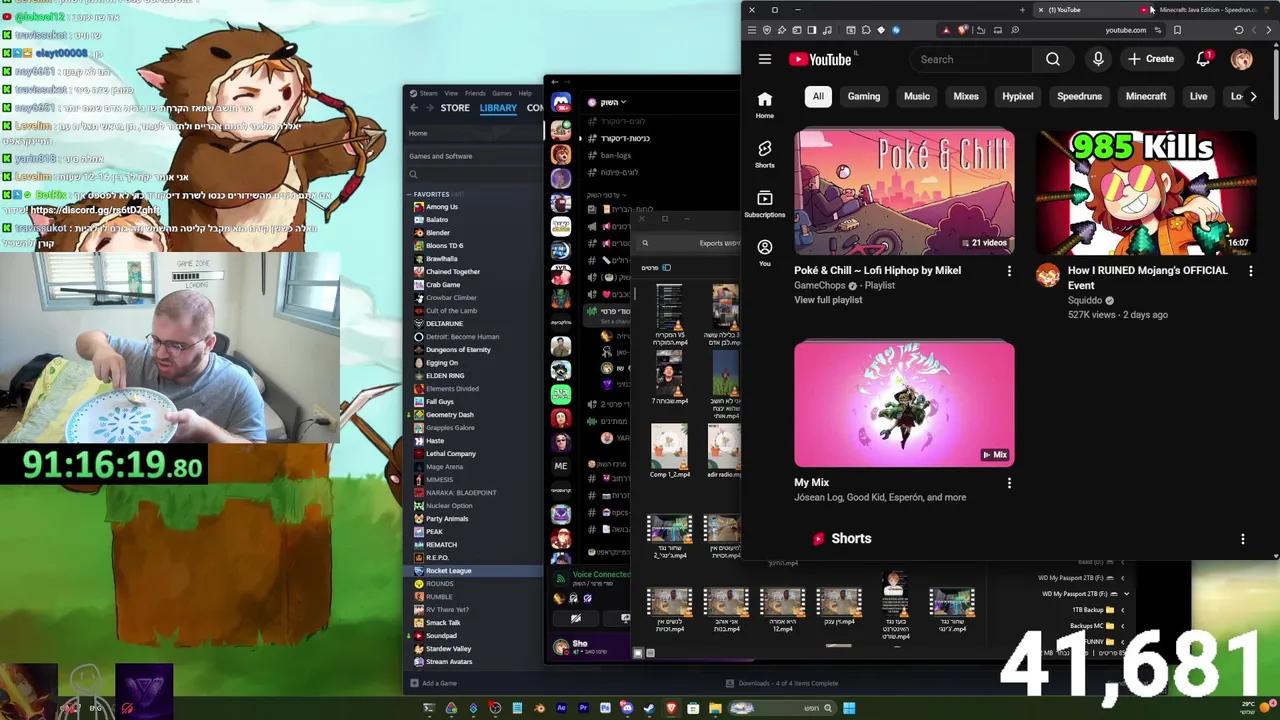Open the Steam Friends menu
This screenshot has height=720, width=1280.
(x=475, y=93)
